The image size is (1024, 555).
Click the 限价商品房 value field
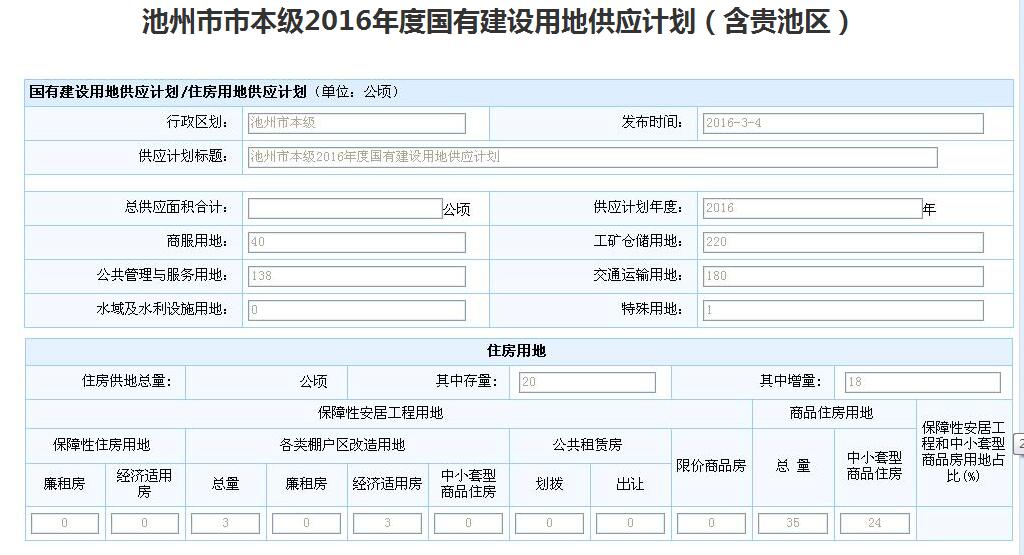[711, 523]
